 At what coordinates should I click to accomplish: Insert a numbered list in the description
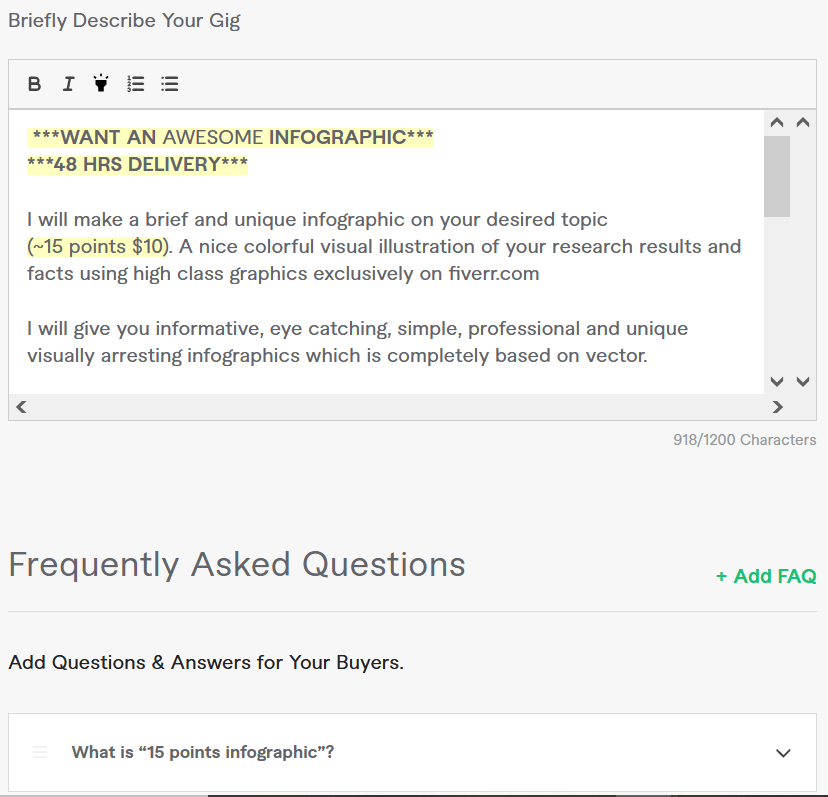click(136, 84)
